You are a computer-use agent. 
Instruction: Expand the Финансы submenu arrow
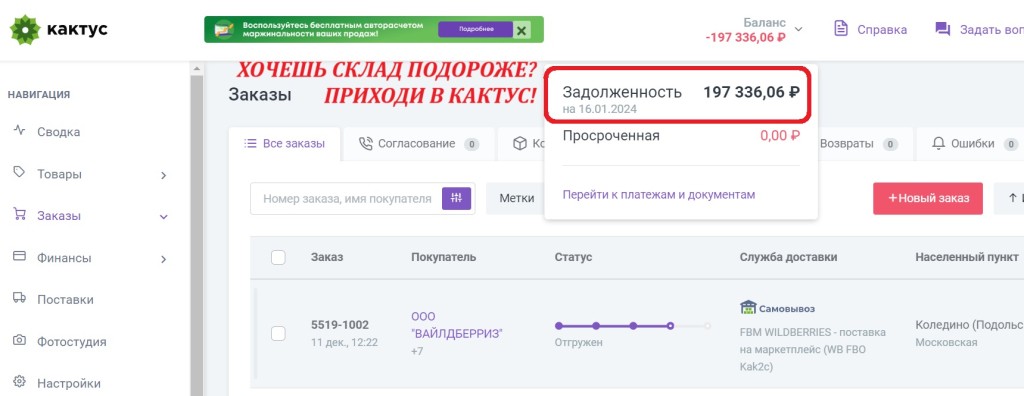(x=163, y=259)
